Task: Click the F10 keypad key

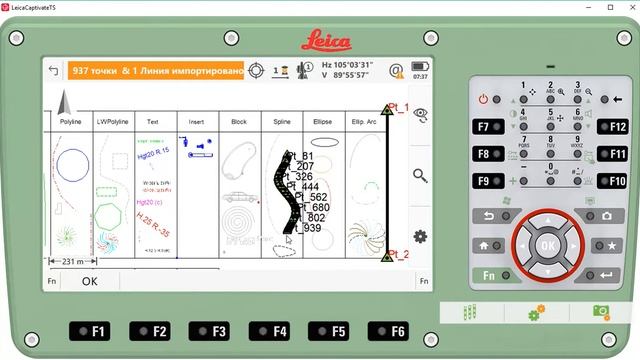Action: coord(612,181)
